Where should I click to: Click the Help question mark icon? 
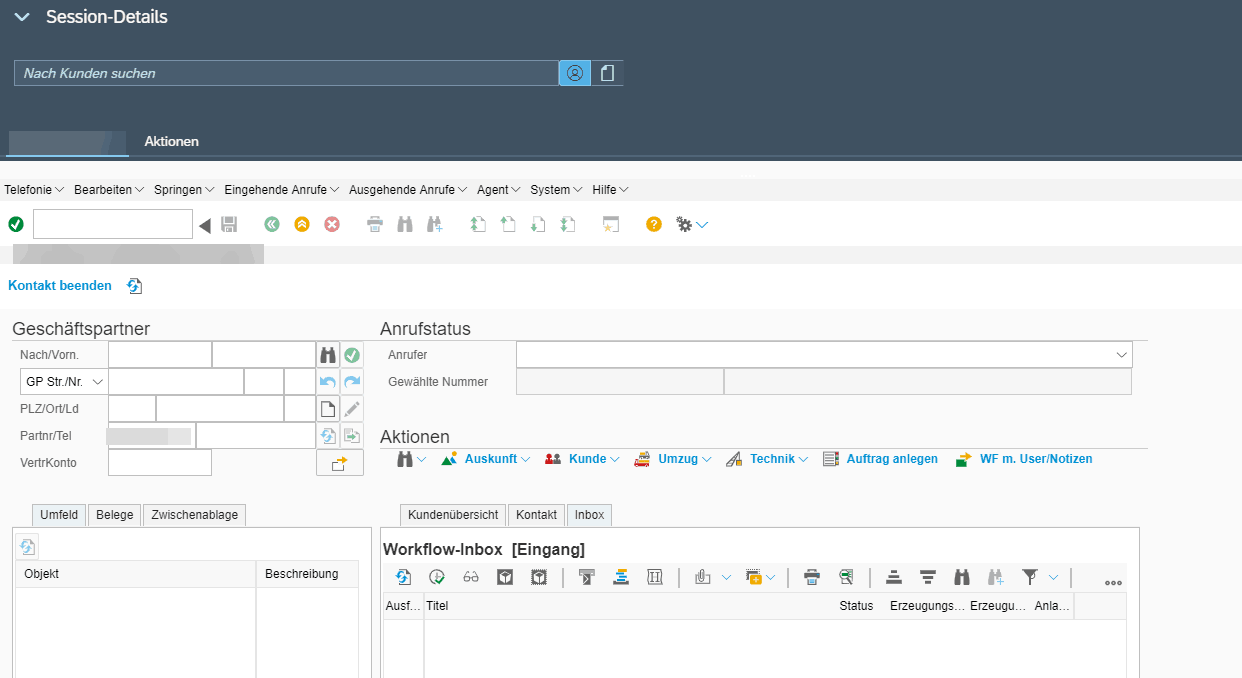pyautogui.click(x=654, y=224)
